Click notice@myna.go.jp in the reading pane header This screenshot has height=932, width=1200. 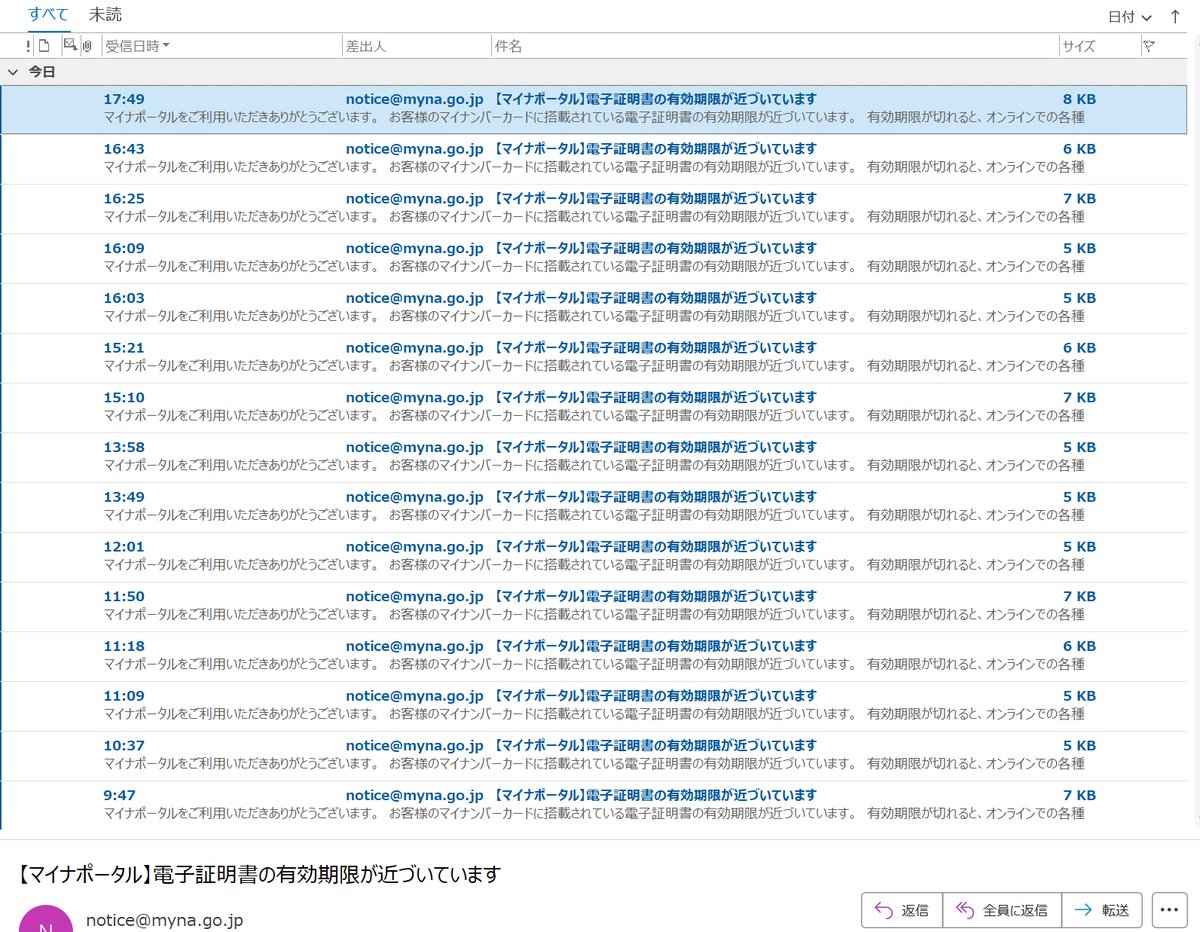(x=164, y=920)
